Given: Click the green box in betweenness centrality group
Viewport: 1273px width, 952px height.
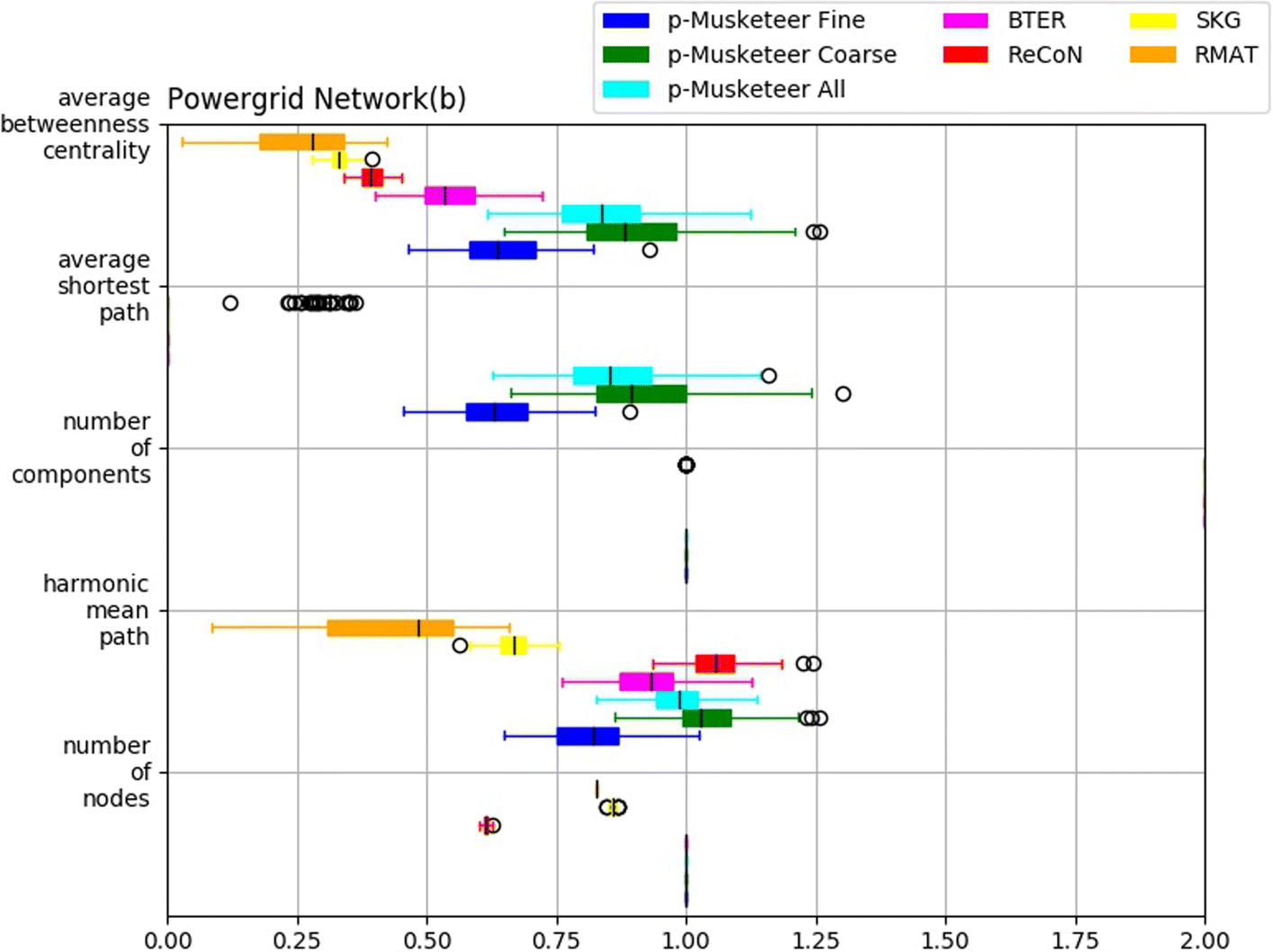Looking at the screenshot, I should click(x=632, y=232).
